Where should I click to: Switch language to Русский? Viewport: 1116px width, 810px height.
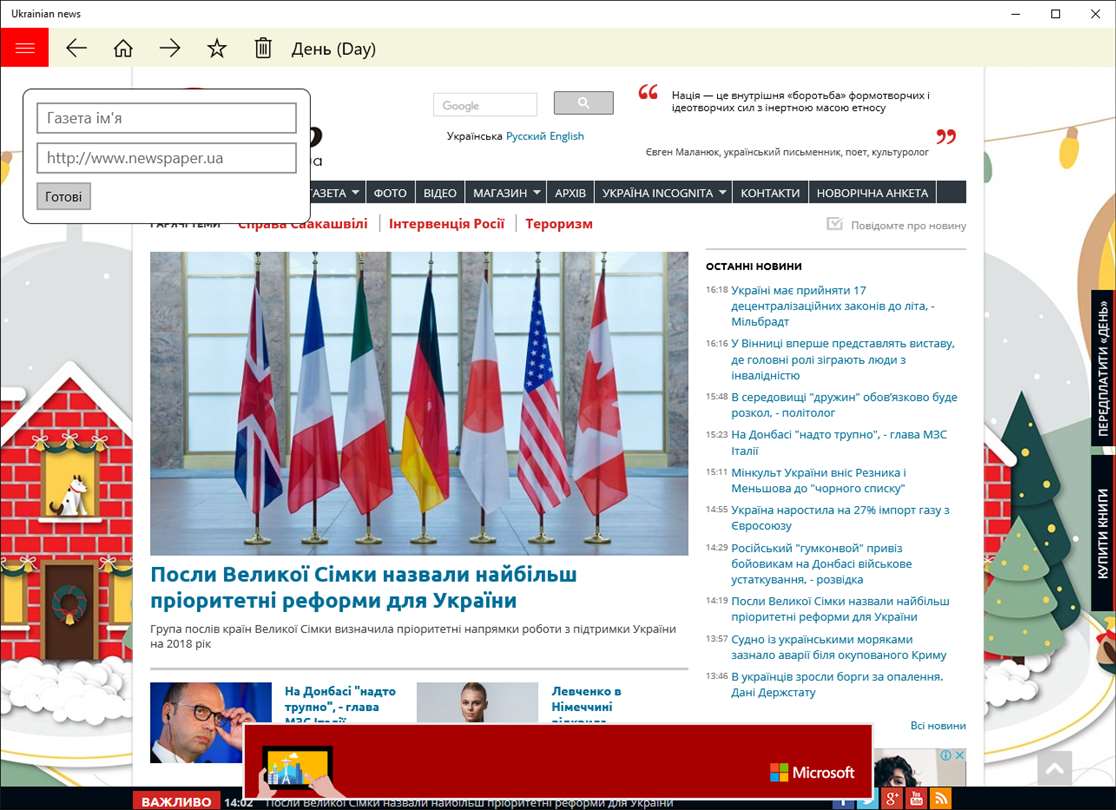pos(526,136)
